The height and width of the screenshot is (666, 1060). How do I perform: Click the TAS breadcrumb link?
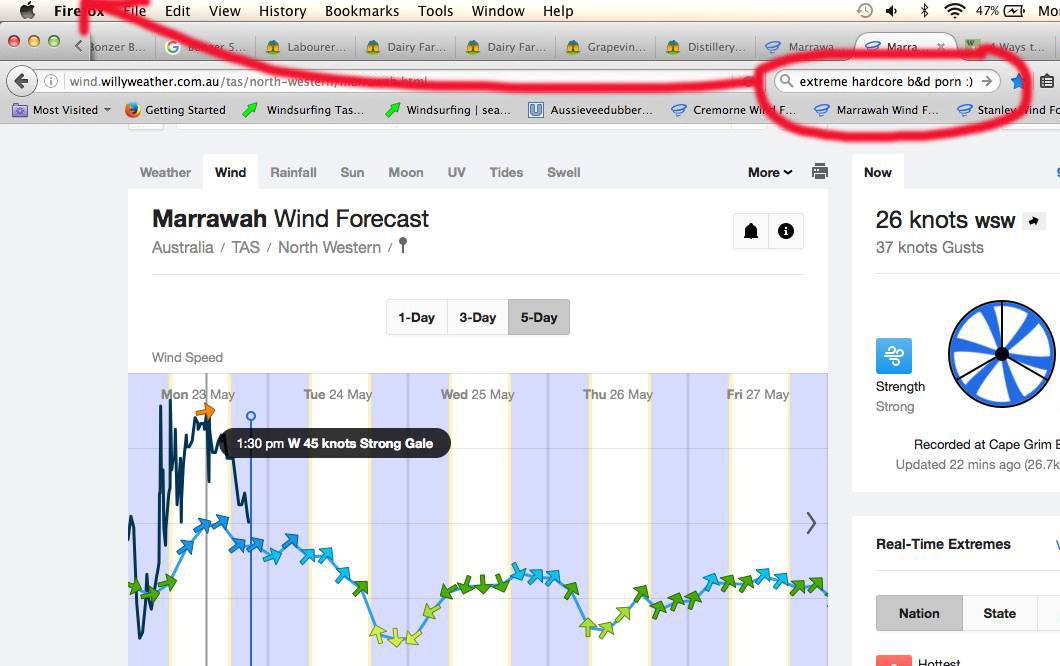pos(245,247)
